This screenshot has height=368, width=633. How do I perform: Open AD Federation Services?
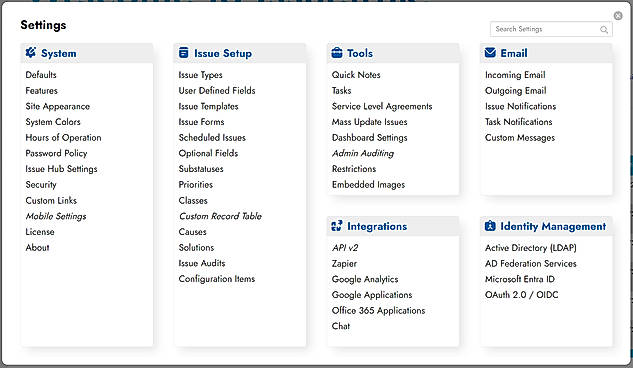(x=531, y=263)
